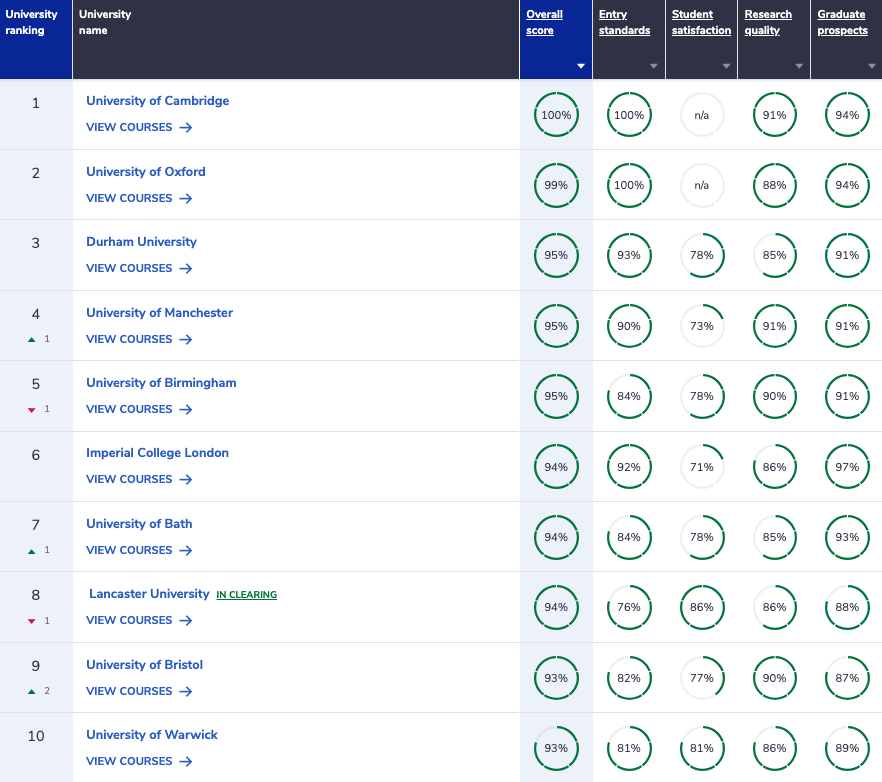
Task: Open University of Bristol page
Action: [144, 665]
